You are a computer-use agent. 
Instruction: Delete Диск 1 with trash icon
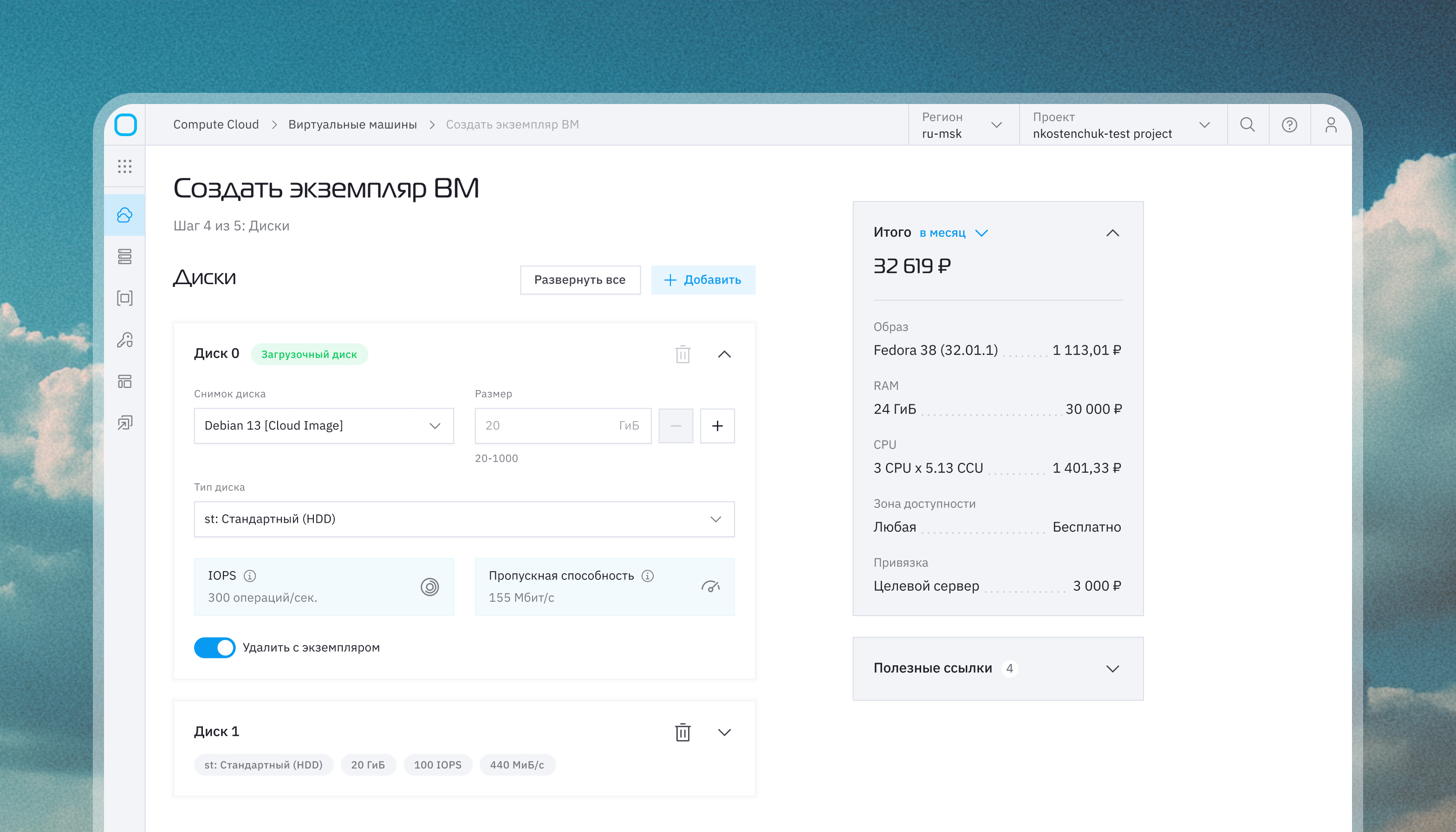[x=683, y=732]
